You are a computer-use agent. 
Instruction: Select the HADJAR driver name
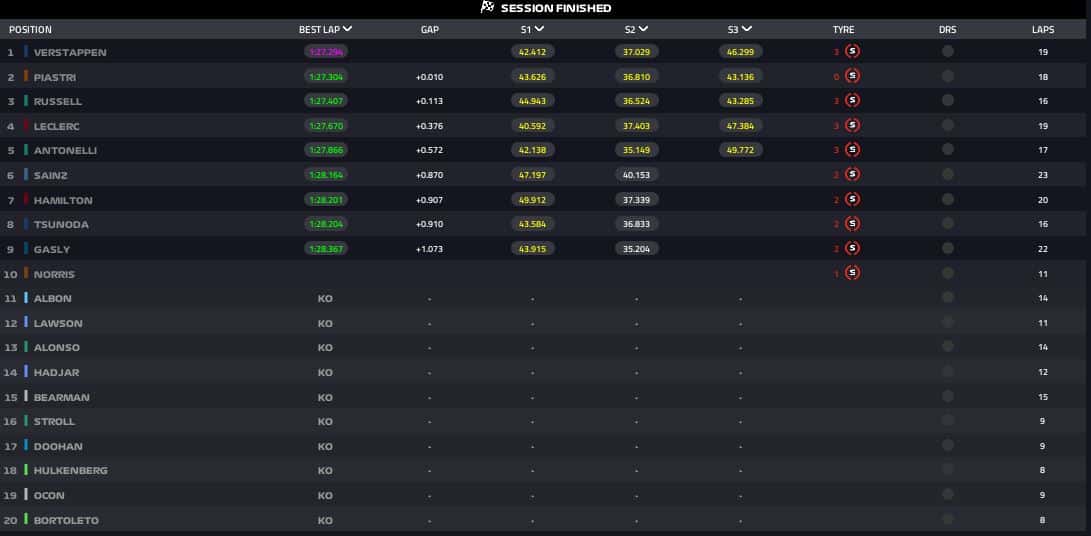tap(56, 372)
